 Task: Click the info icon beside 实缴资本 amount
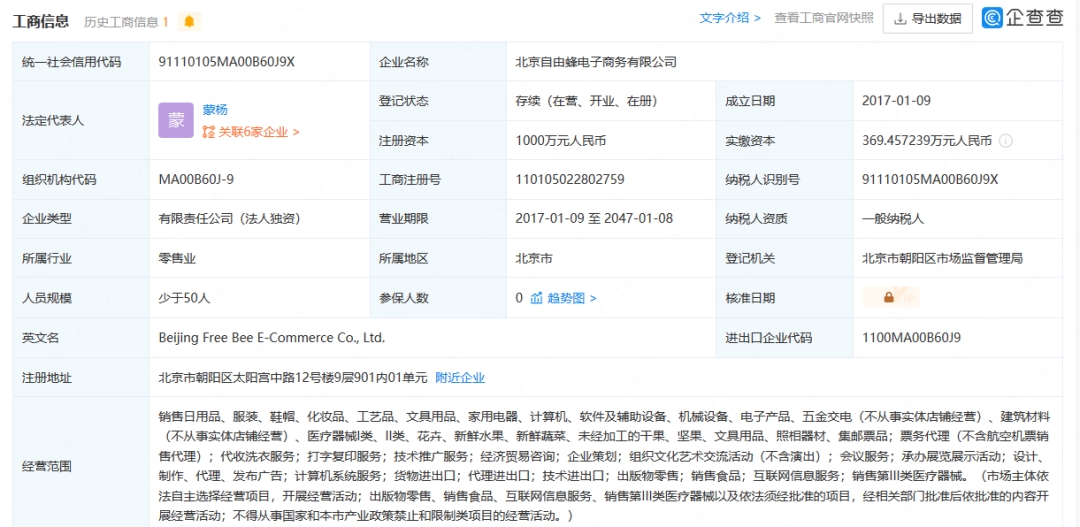click(1006, 141)
